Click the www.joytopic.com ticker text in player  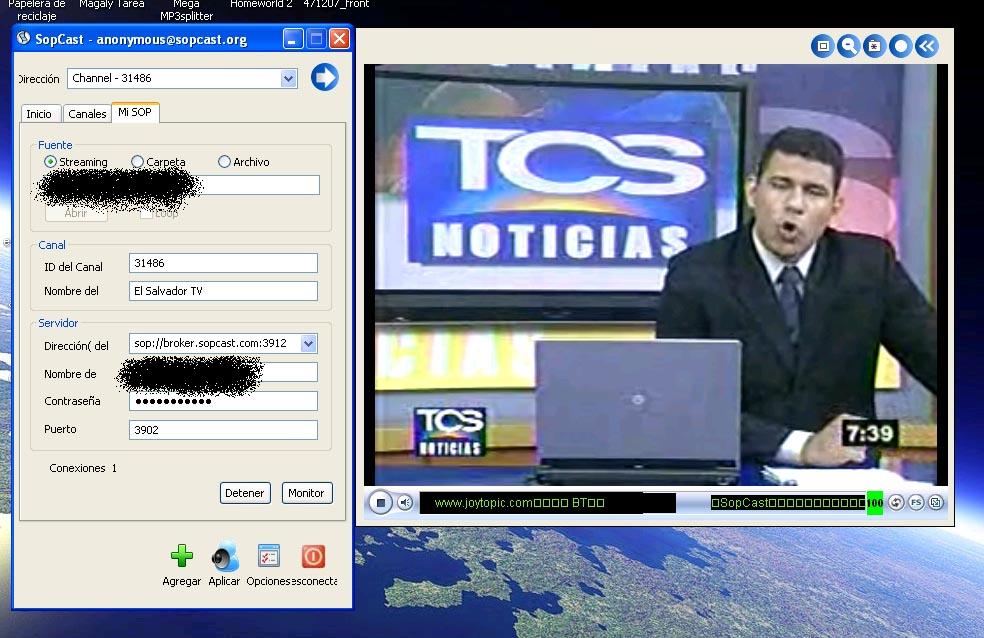tap(520, 502)
